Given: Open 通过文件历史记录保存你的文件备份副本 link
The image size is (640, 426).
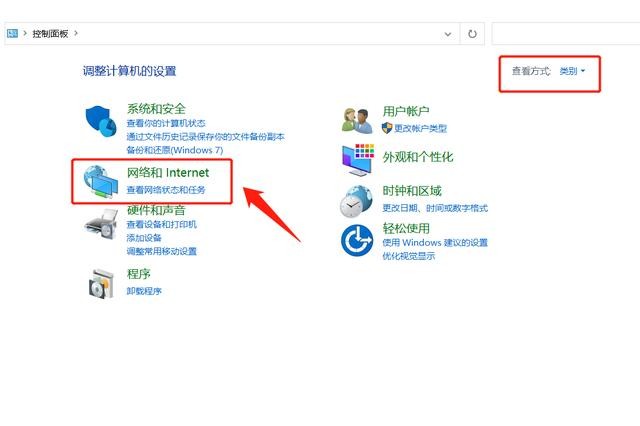Looking at the screenshot, I should pos(205,137).
